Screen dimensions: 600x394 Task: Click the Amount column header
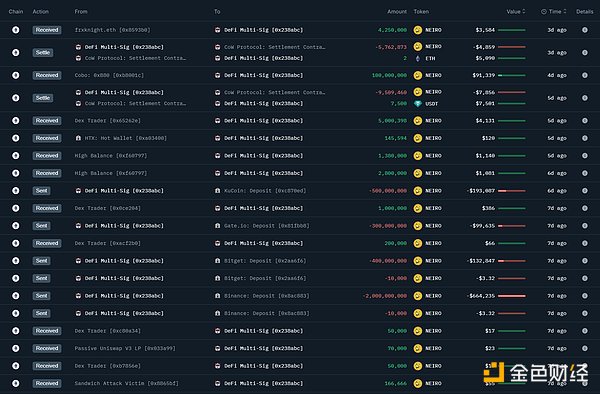click(x=397, y=11)
